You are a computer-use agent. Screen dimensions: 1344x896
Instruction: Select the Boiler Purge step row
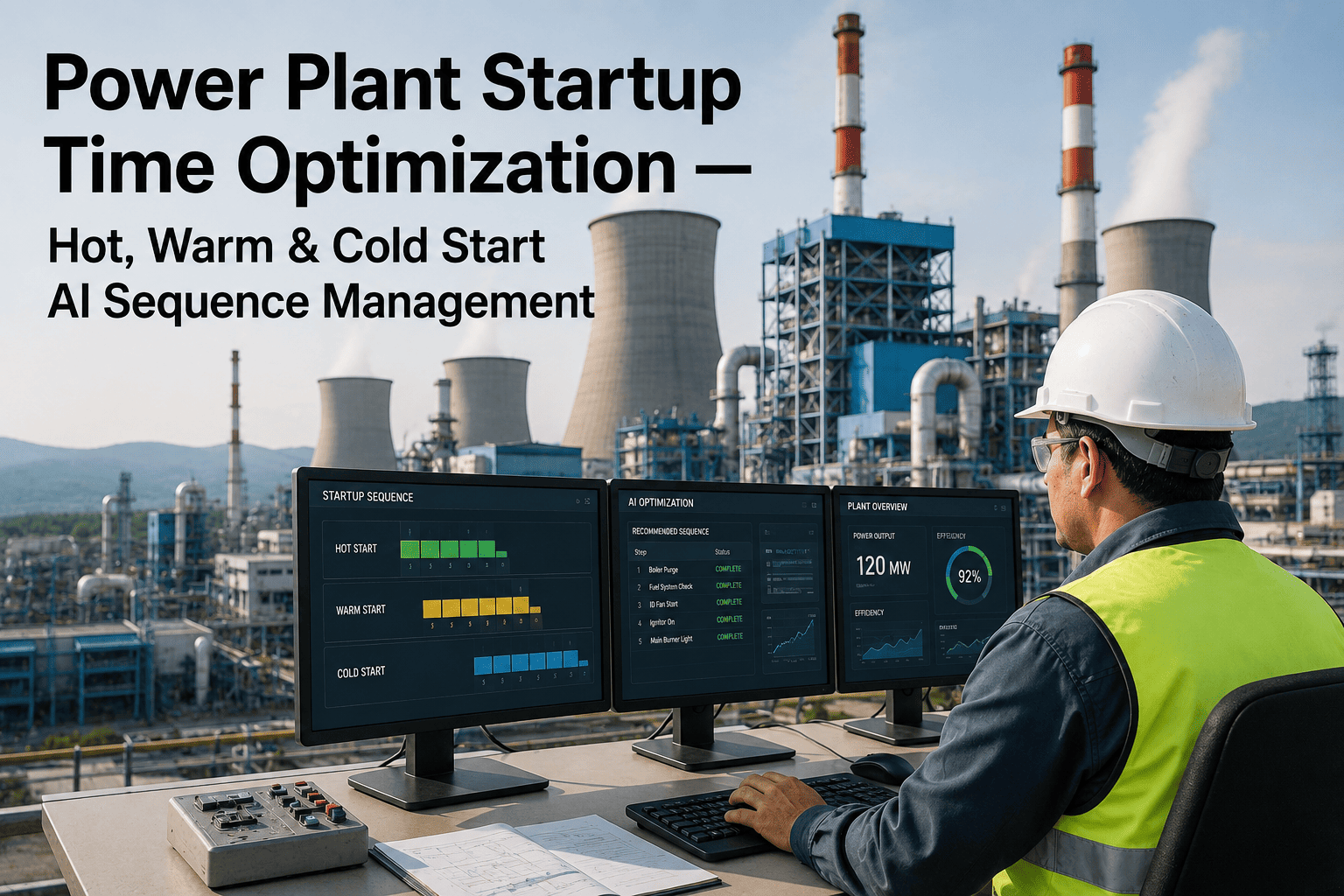click(x=691, y=570)
